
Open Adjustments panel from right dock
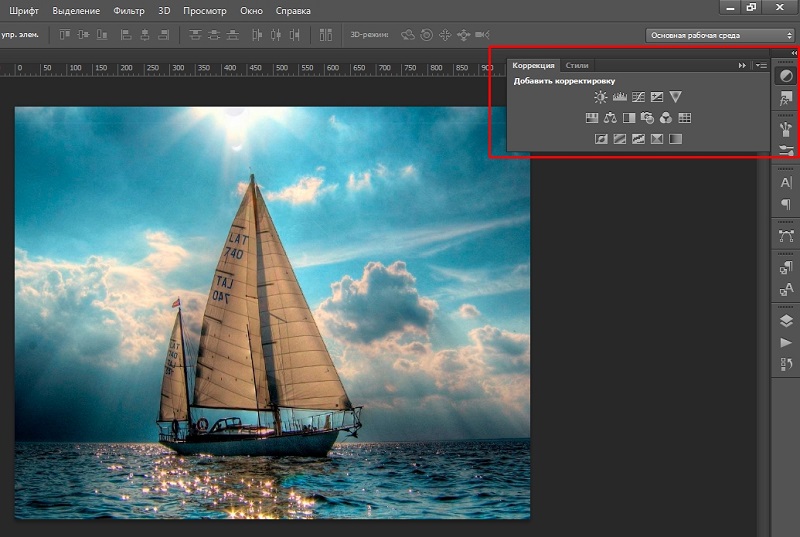[786, 76]
